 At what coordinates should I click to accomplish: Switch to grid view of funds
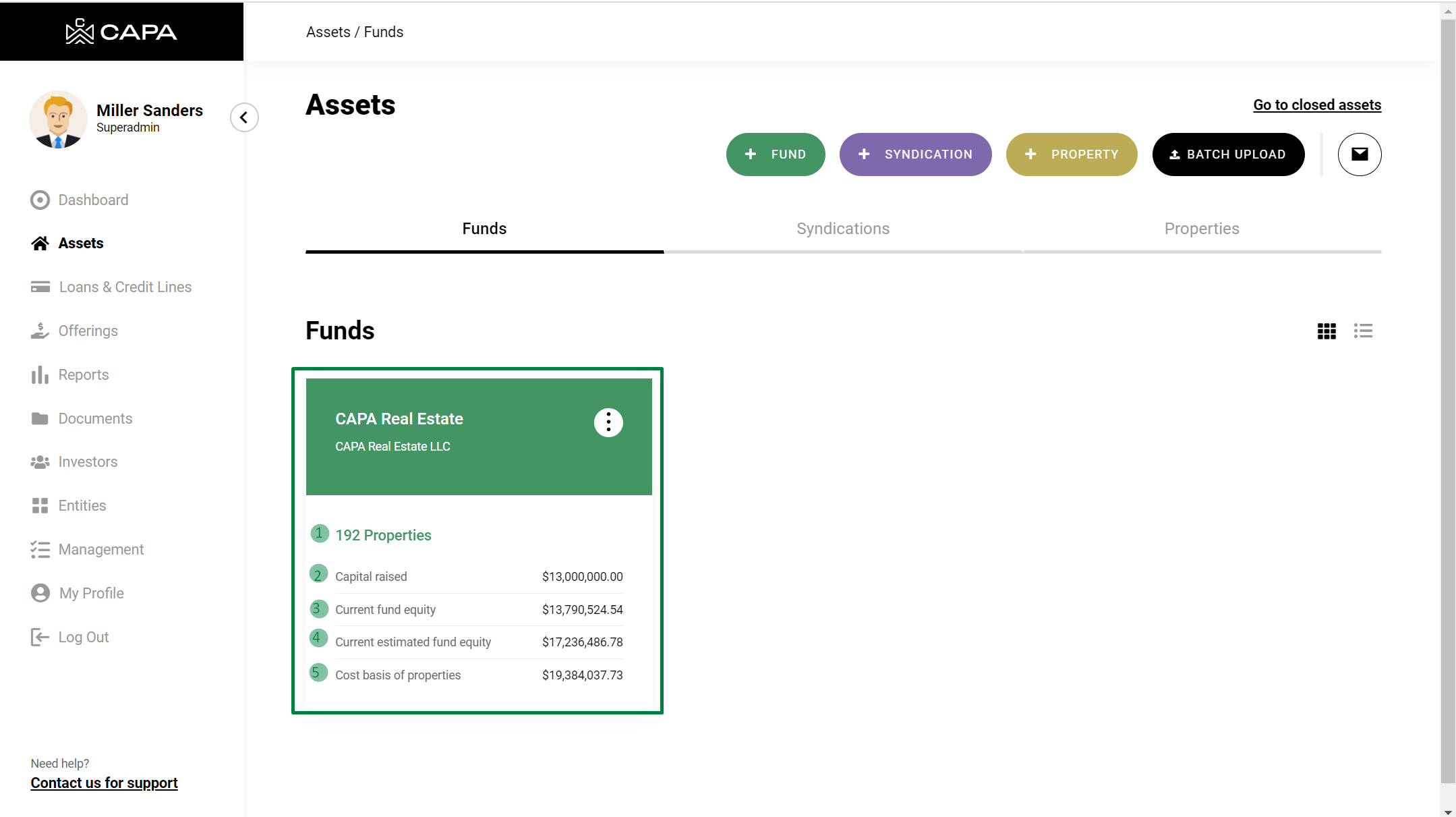[1326, 331]
